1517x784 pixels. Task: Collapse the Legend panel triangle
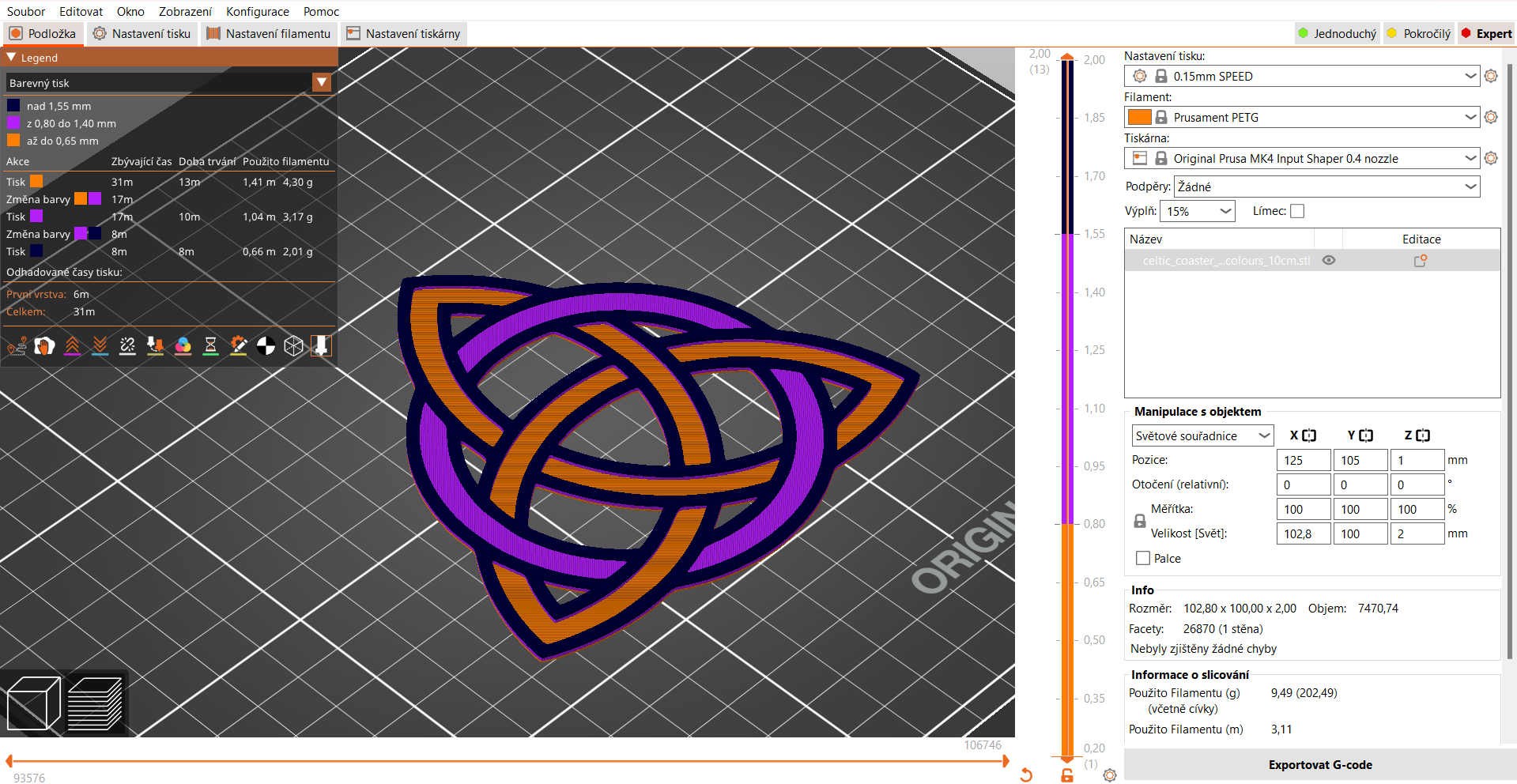click(11, 58)
